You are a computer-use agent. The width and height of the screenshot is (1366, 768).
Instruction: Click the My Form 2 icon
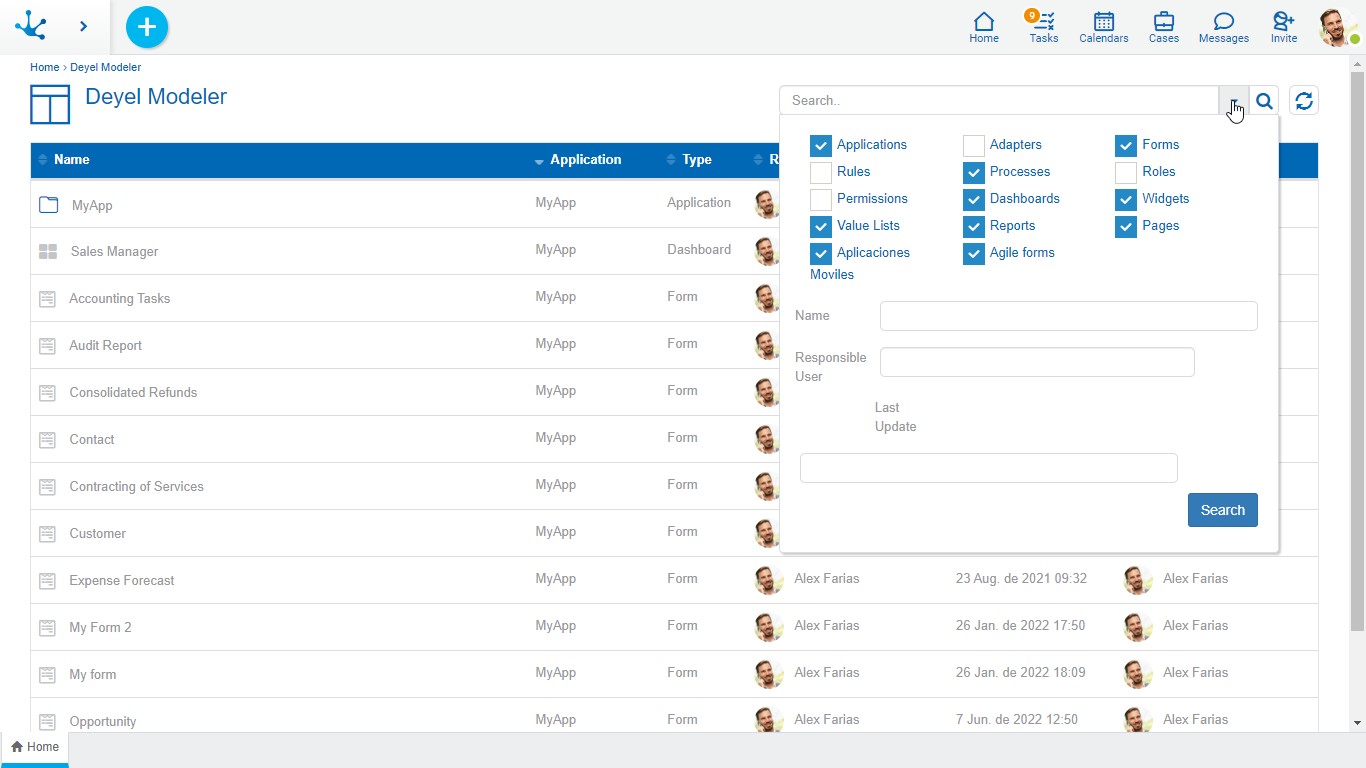[x=47, y=628]
